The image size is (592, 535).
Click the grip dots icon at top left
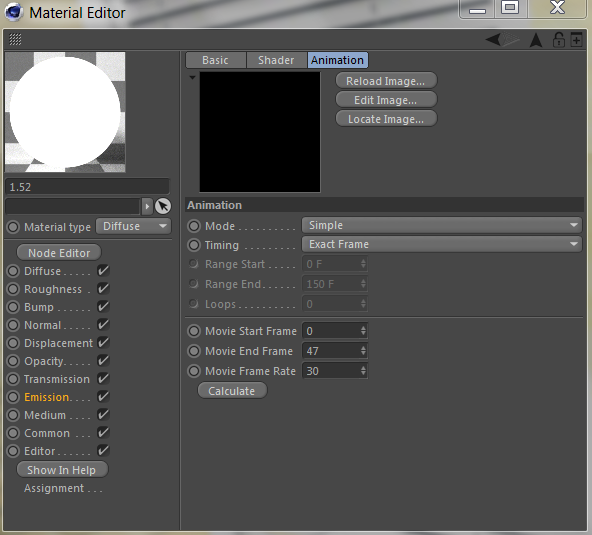15,39
